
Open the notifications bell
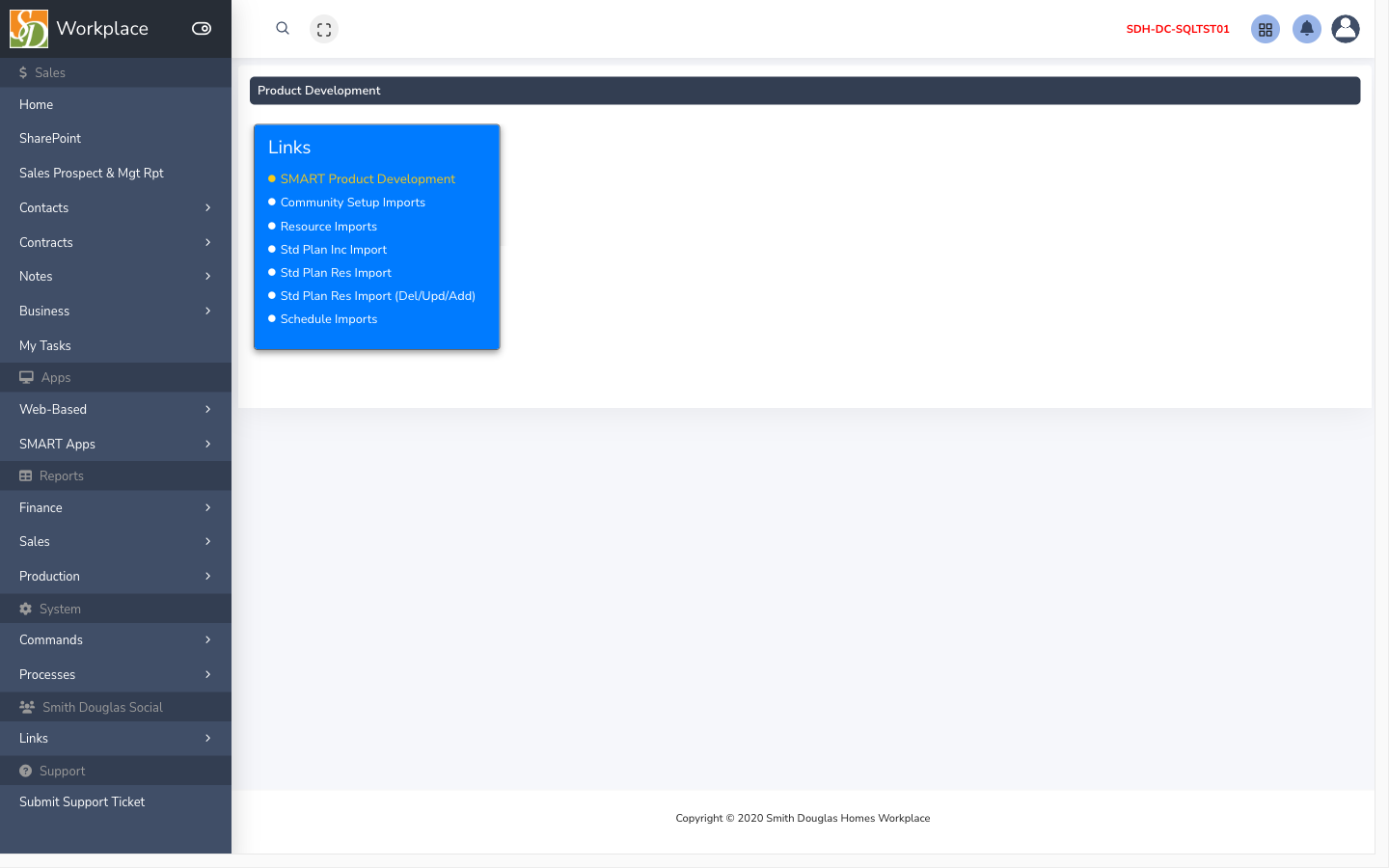point(1307,29)
